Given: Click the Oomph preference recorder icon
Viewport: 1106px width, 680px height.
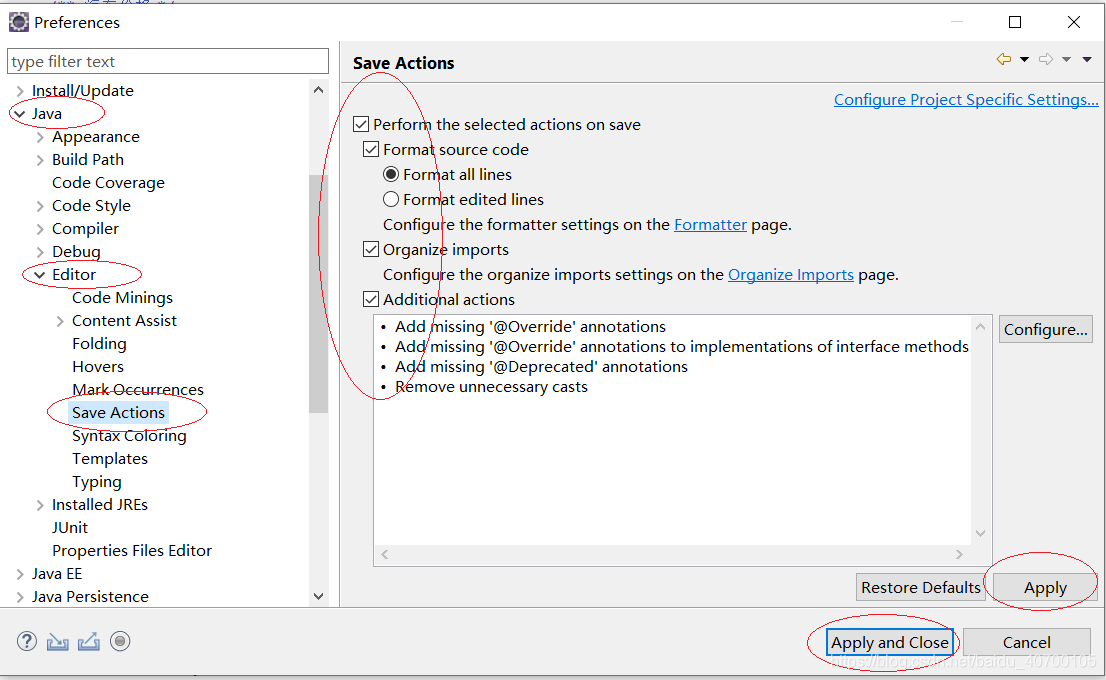Looking at the screenshot, I should click(x=120, y=641).
